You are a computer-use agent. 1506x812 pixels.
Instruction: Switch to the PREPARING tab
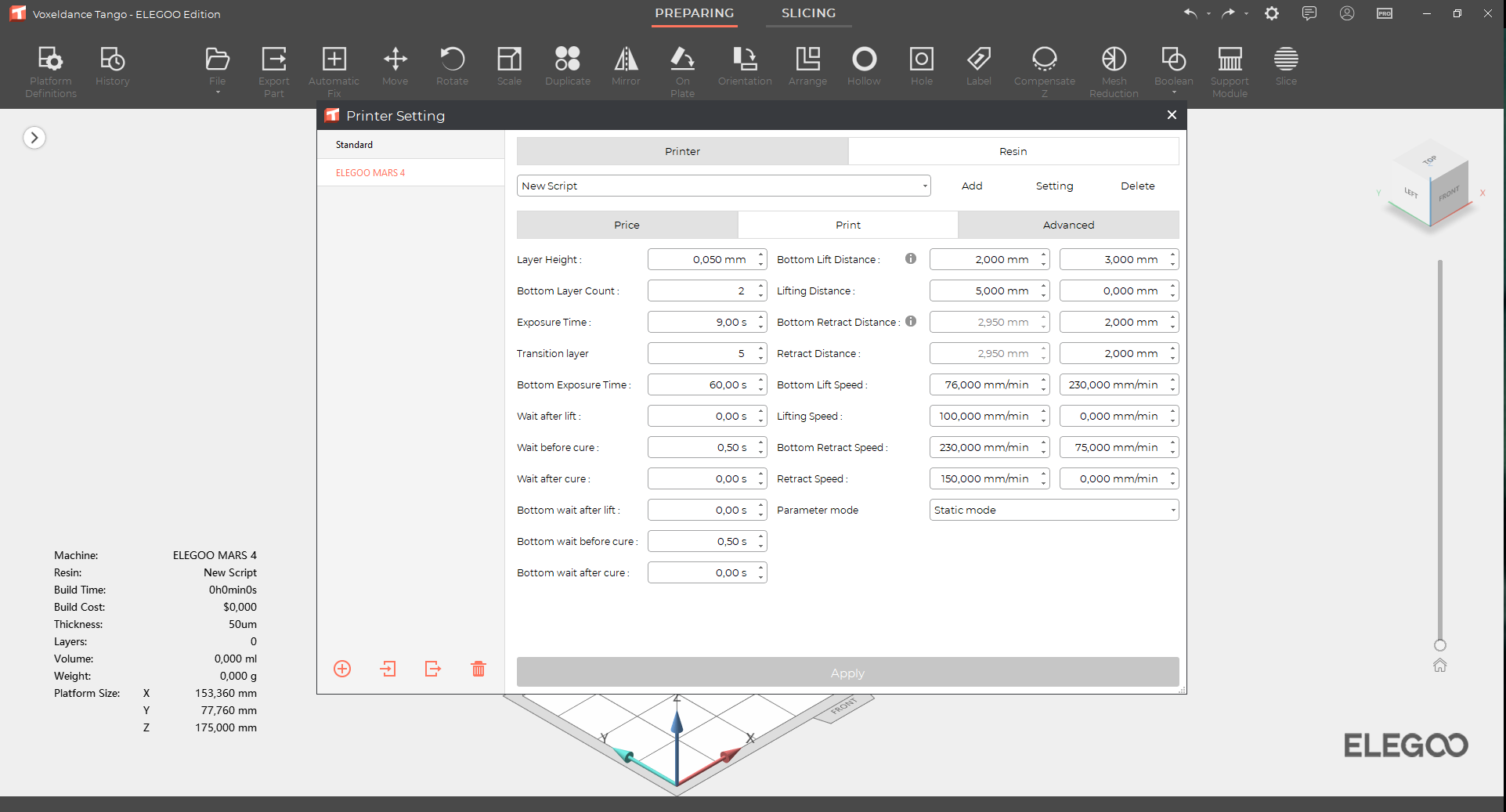tap(695, 13)
